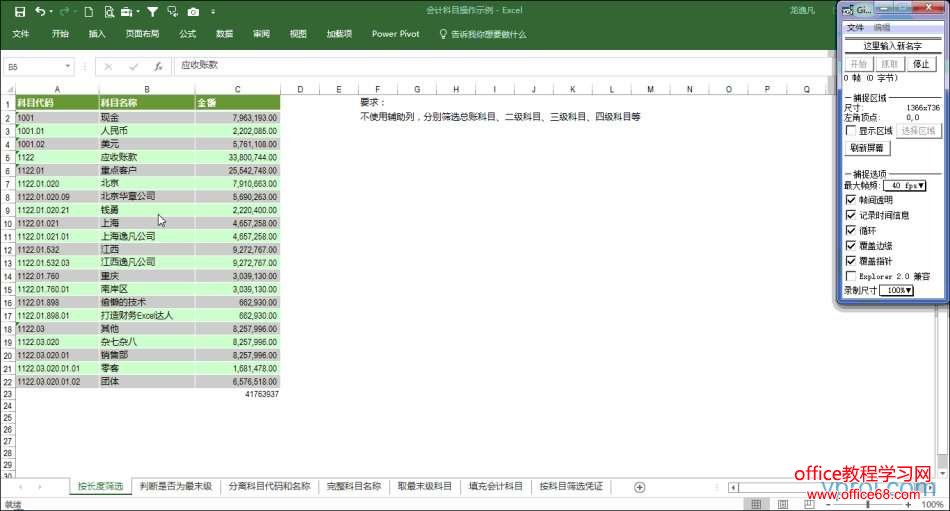
Task: Open the Name Box dropdown arrow
Action: point(68,66)
